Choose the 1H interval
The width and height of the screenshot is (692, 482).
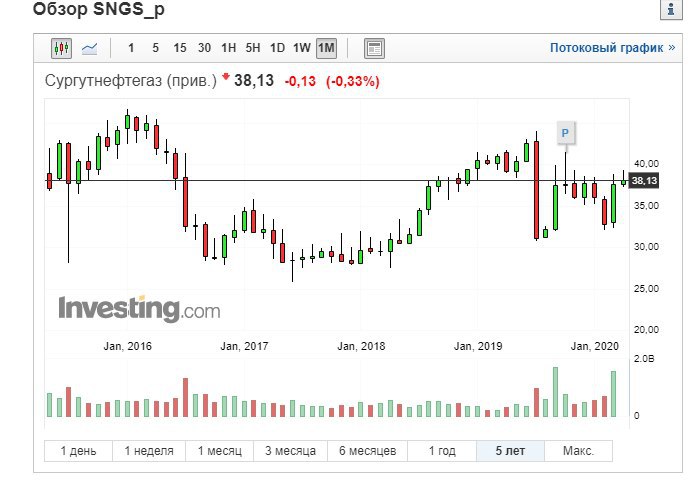[x=229, y=48]
